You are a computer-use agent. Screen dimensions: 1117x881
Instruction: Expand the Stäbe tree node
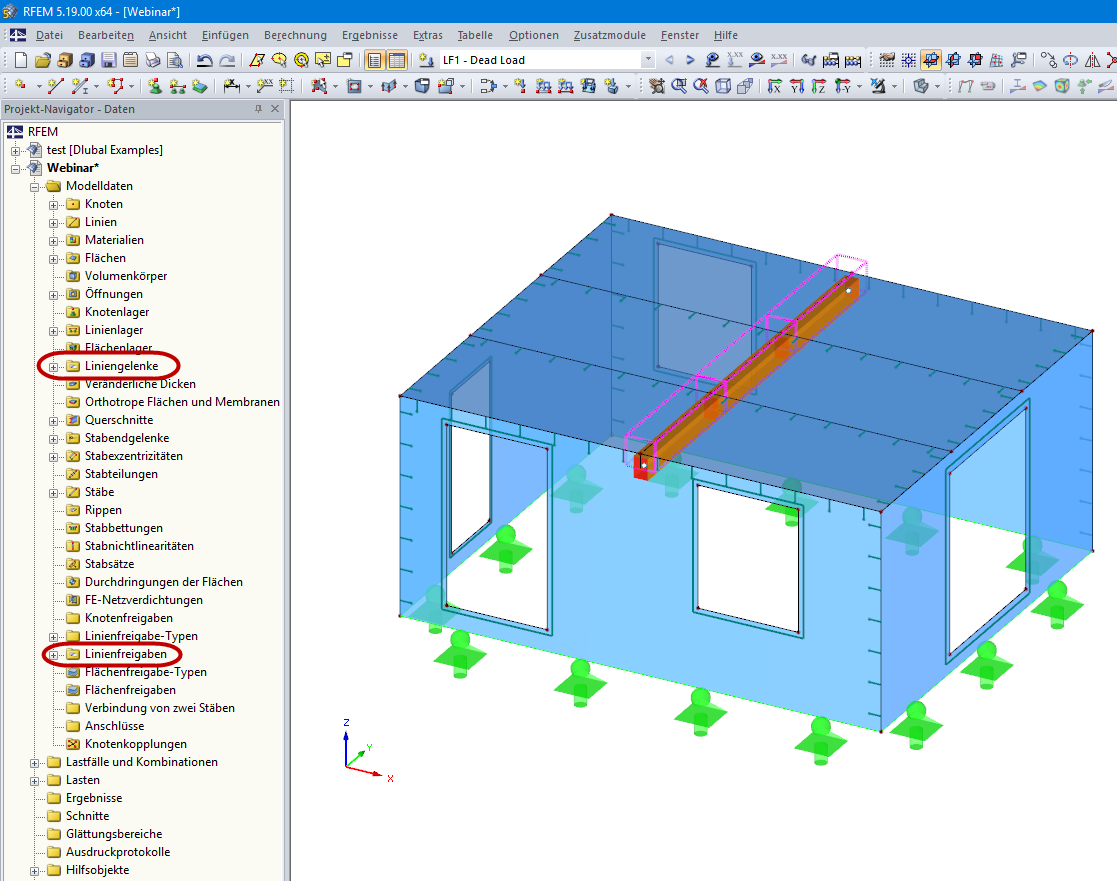coord(53,493)
